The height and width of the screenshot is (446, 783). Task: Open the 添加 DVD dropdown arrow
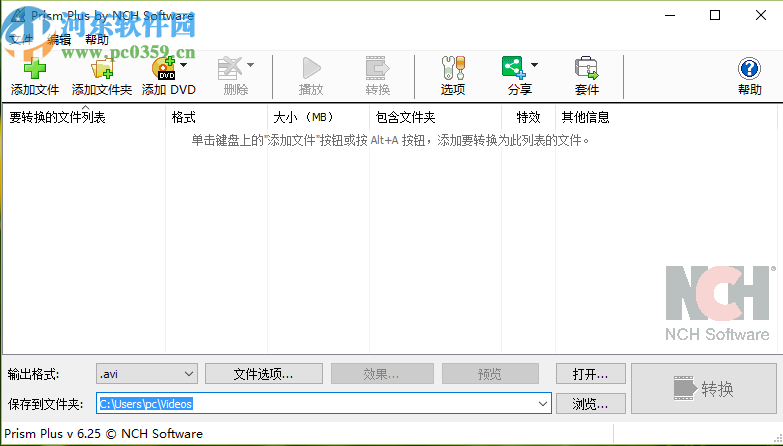(183, 65)
